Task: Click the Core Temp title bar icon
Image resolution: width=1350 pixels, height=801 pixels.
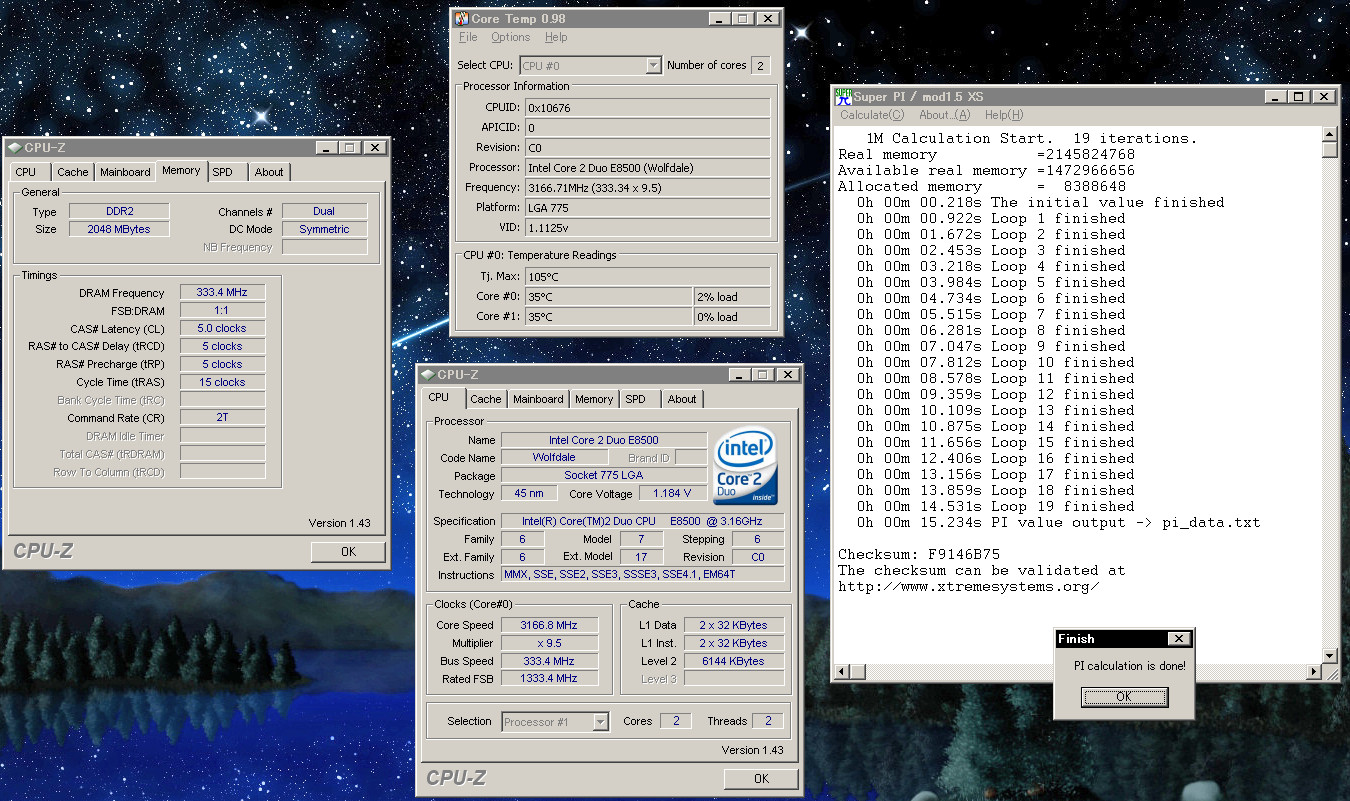Action: click(x=461, y=18)
